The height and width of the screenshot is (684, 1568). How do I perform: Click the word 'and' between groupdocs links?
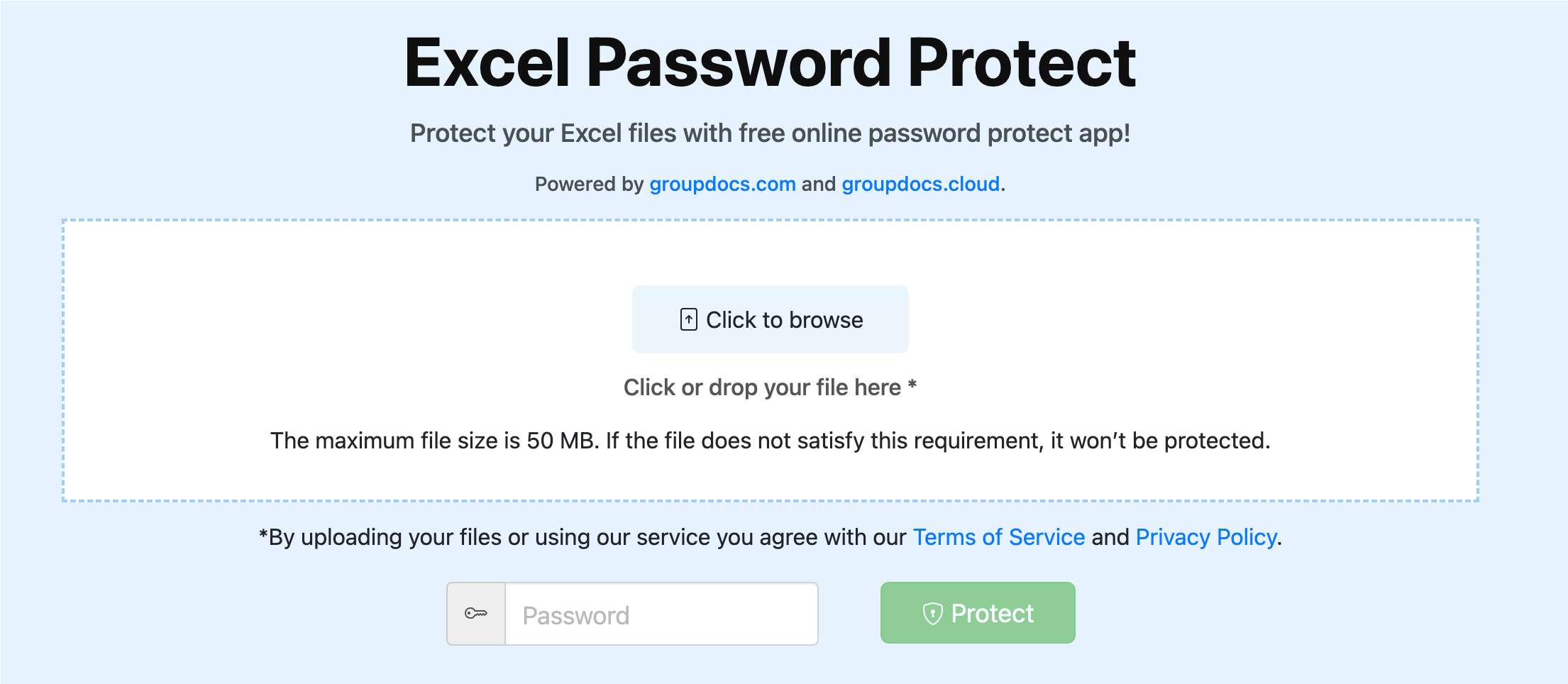[819, 184]
